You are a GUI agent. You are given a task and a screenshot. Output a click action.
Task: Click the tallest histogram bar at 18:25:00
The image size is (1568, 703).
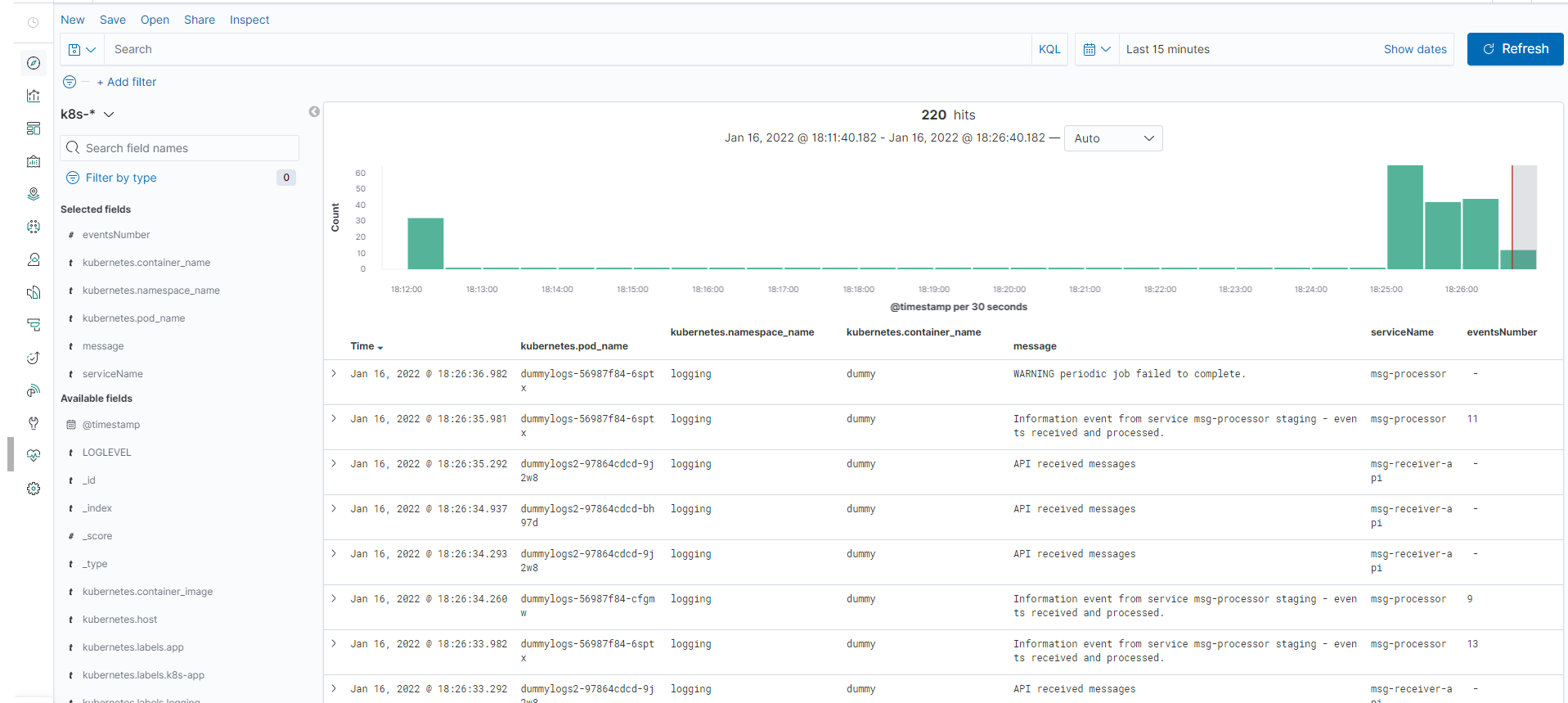(1404, 217)
